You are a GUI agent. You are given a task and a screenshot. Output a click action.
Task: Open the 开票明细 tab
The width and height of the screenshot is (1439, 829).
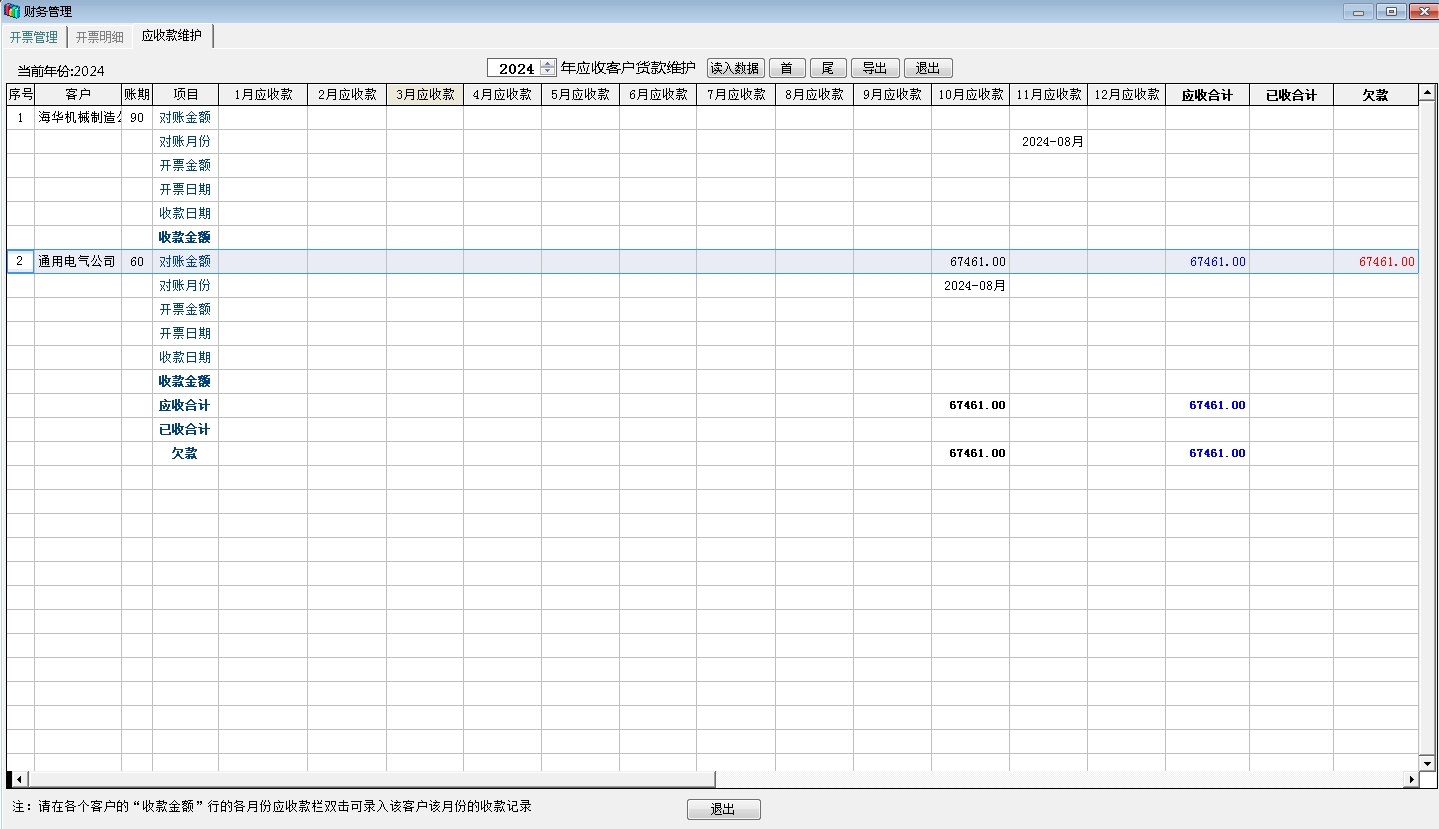(100, 37)
